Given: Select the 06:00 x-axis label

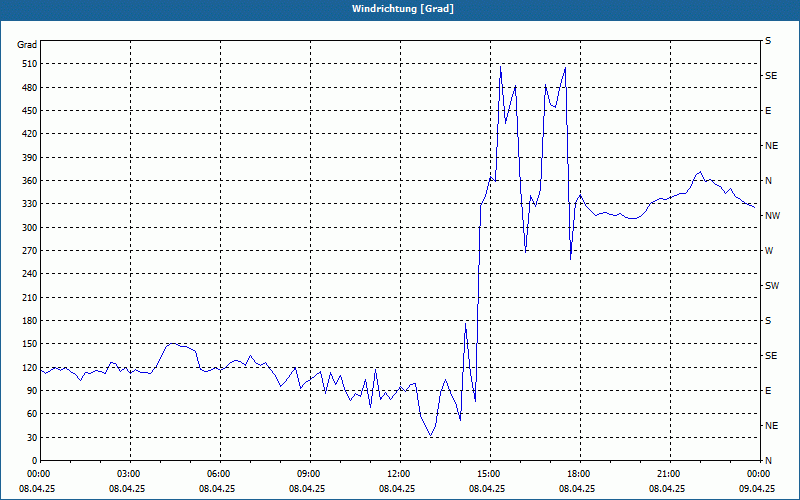Looking at the screenshot, I should [220, 473].
